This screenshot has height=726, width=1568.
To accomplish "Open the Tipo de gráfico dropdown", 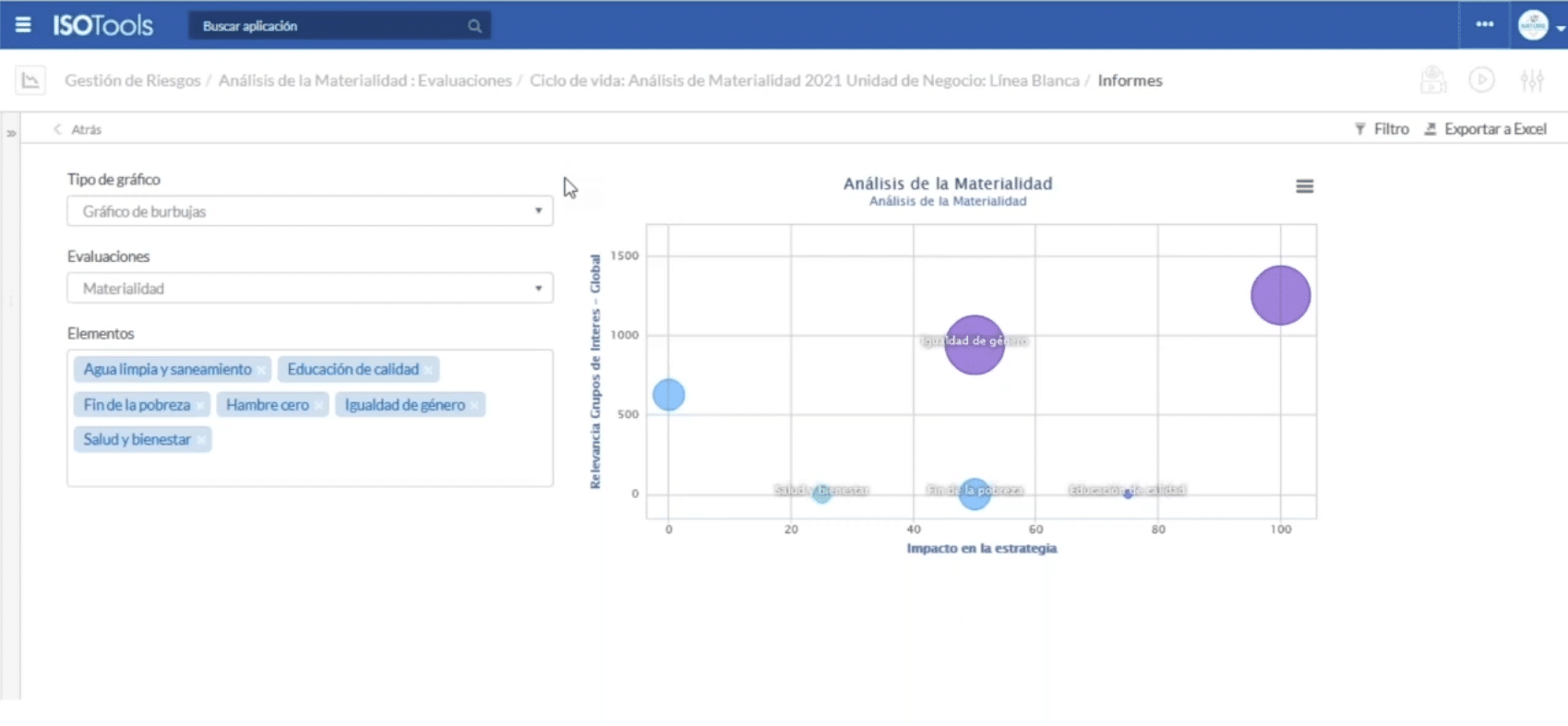I will [309, 211].
